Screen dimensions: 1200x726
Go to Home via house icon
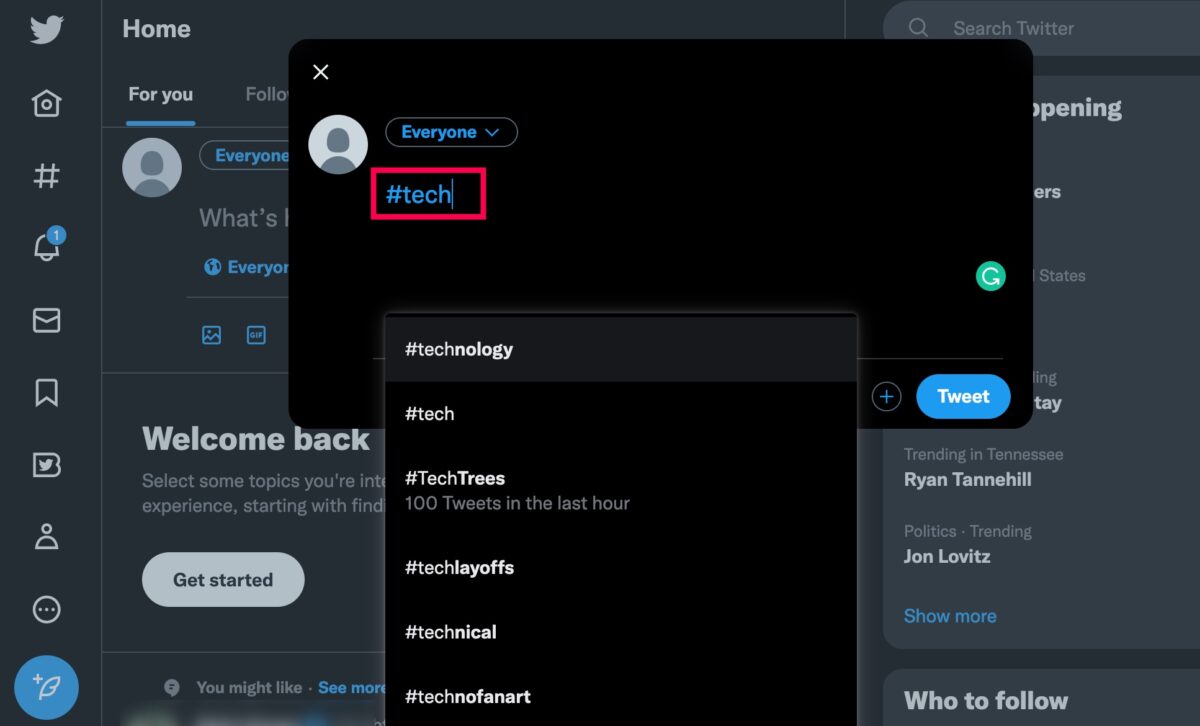point(46,103)
